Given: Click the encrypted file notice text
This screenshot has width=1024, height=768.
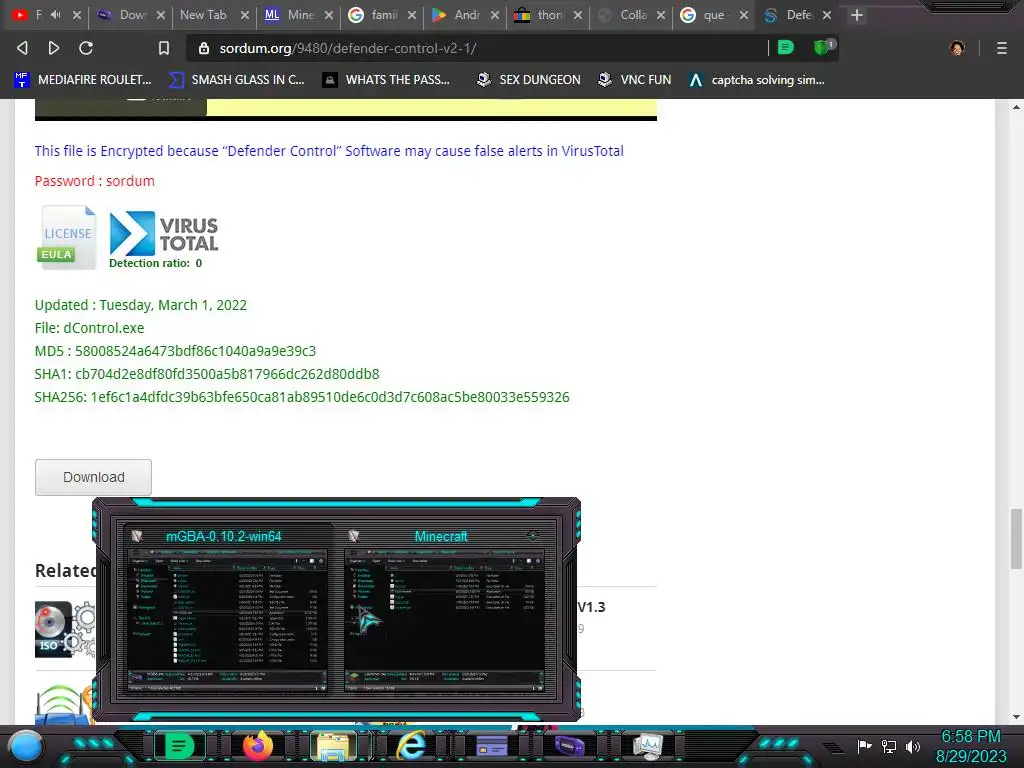Looking at the screenshot, I should pyautogui.click(x=329, y=151).
